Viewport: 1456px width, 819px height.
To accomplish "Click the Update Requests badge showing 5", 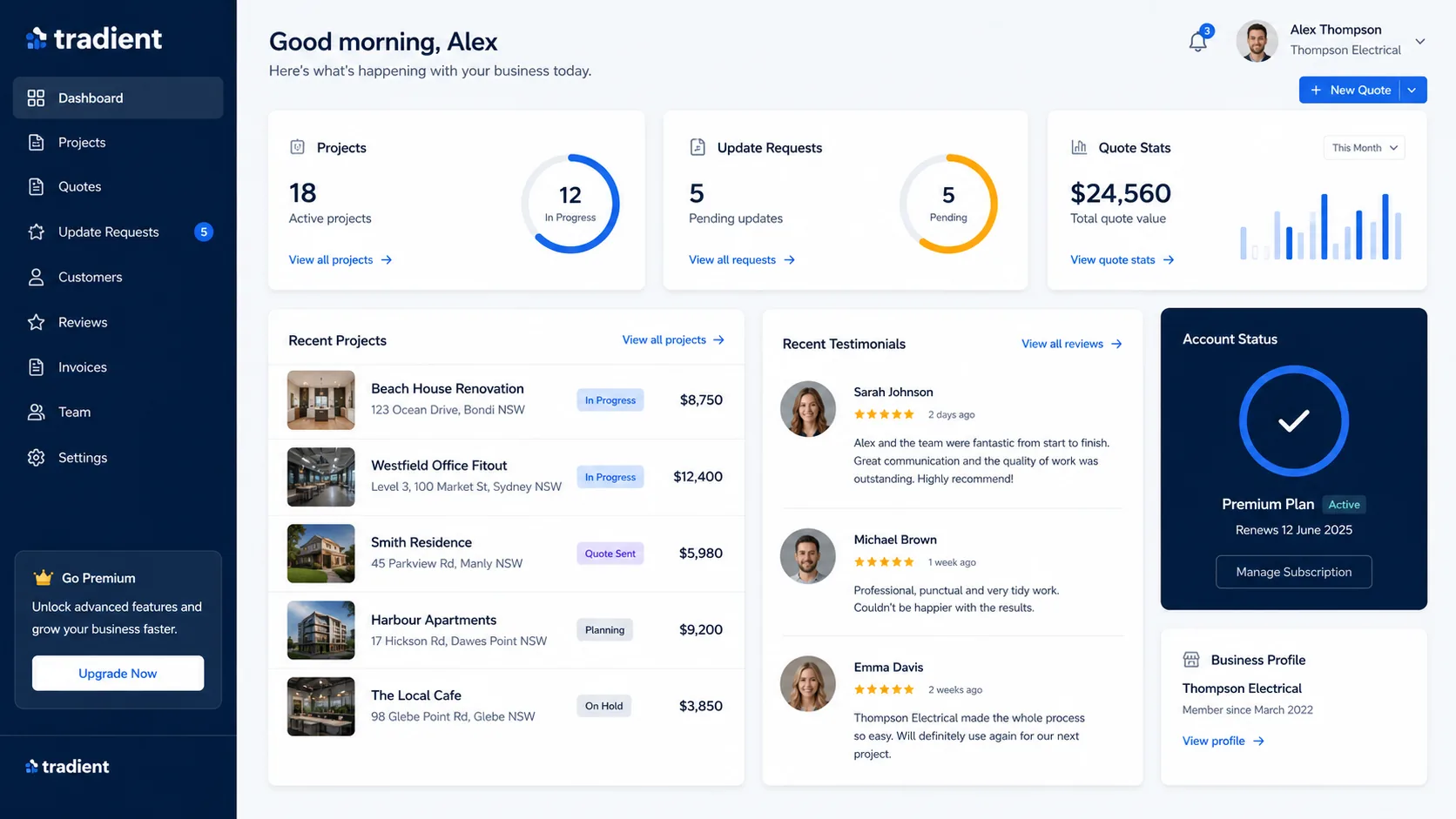I will [x=204, y=232].
